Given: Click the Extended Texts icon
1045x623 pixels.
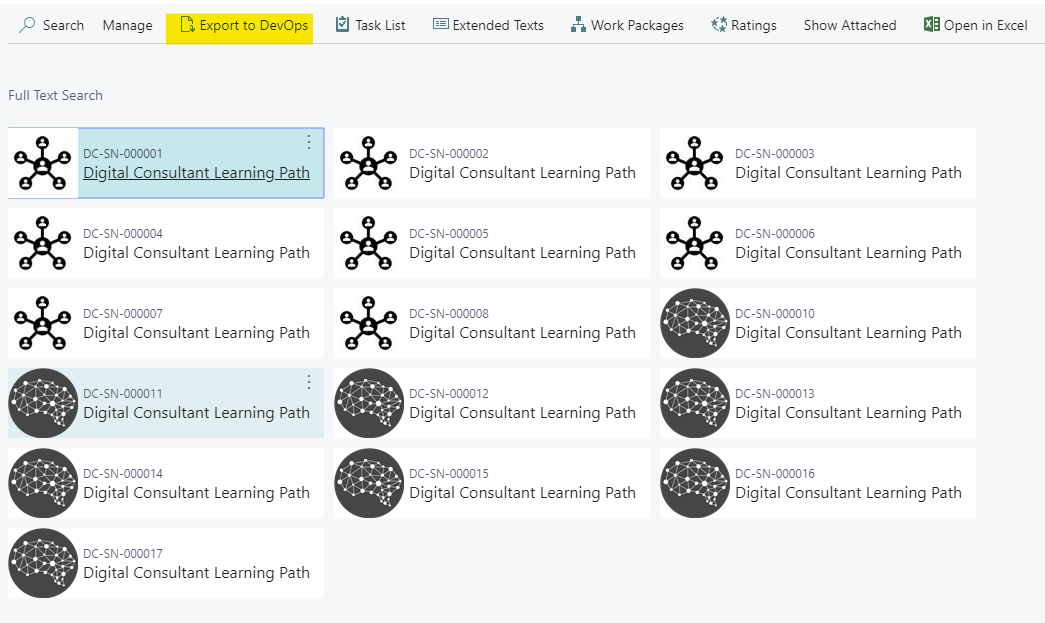Looking at the screenshot, I should [440, 25].
